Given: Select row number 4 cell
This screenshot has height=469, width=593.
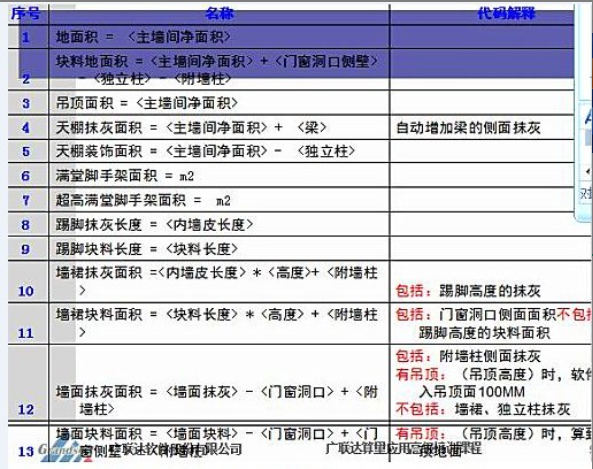Looking at the screenshot, I should point(28,127).
